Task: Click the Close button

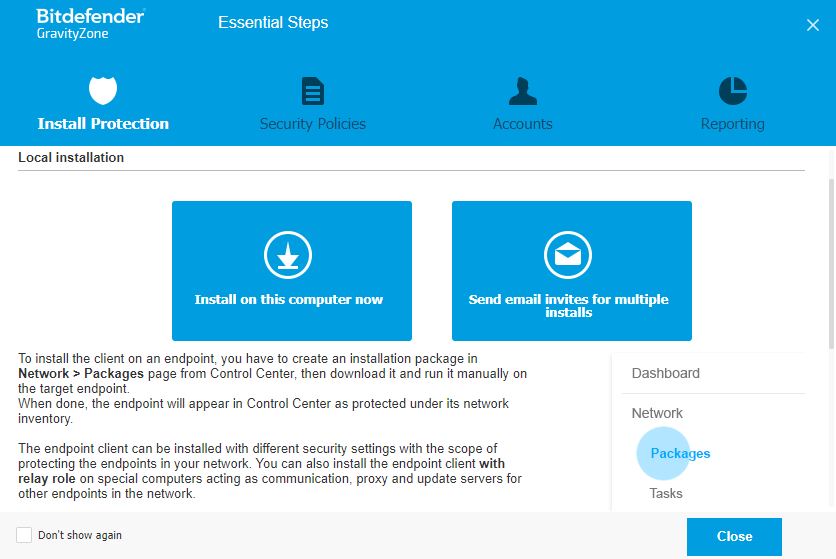Action: point(734,537)
